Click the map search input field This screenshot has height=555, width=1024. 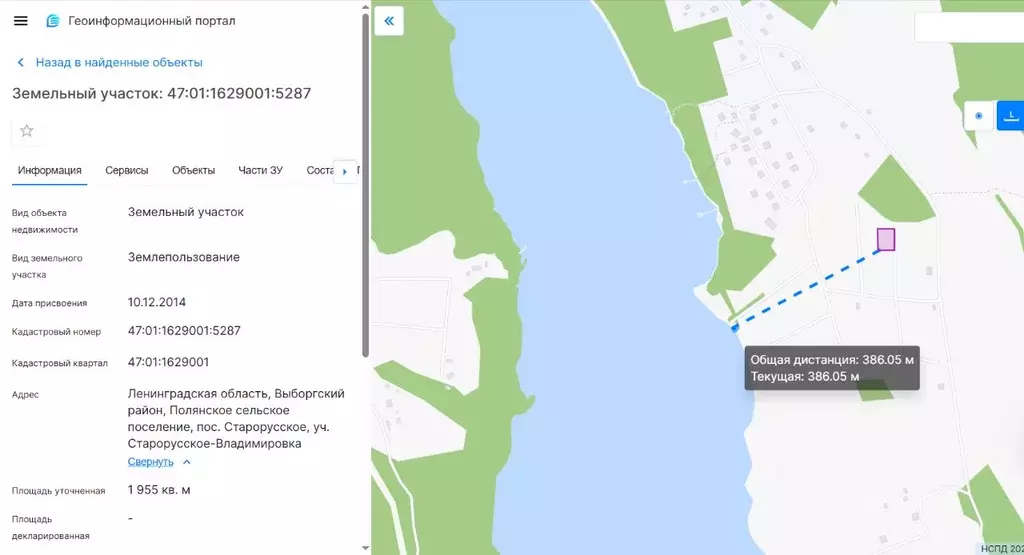968,27
